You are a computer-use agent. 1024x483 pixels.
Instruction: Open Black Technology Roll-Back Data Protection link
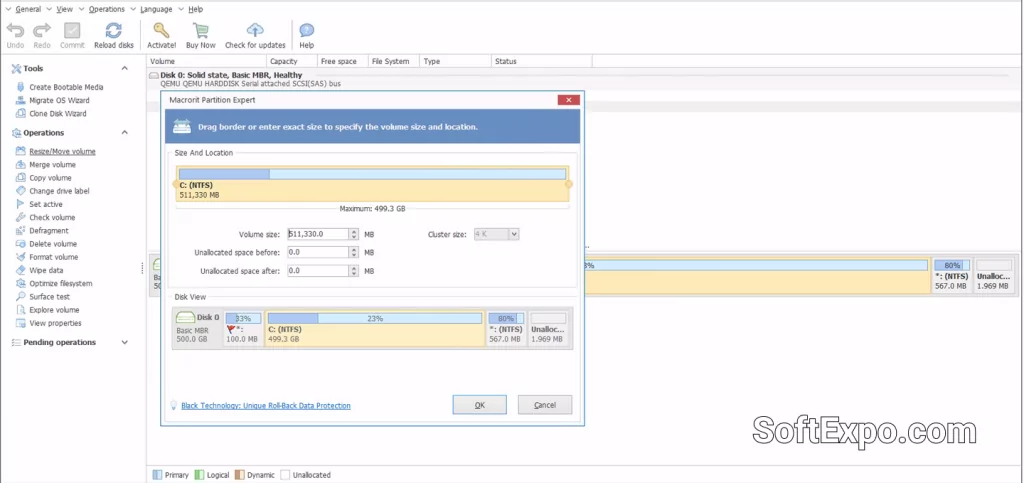[x=266, y=405]
